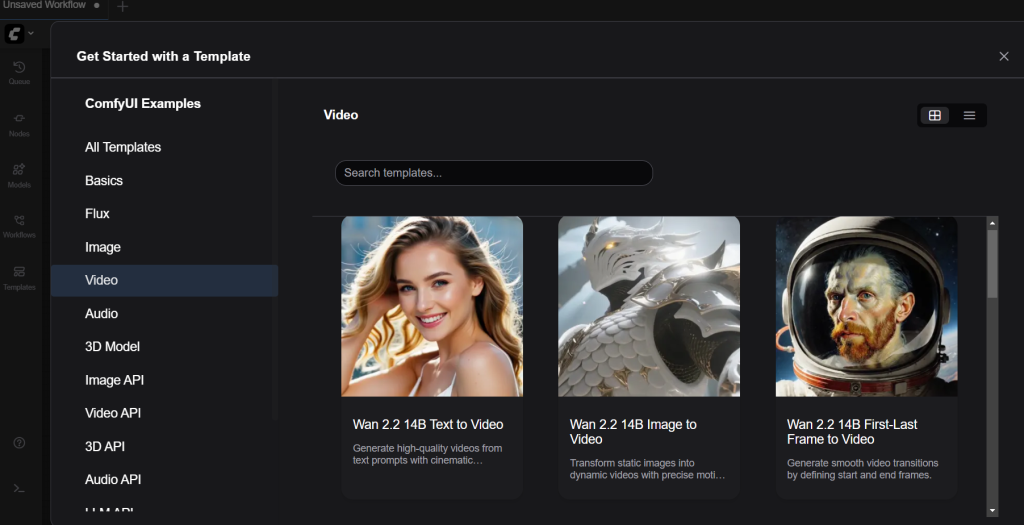
Task: Click the ComfyUI Examples heading
Action: (142, 104)
